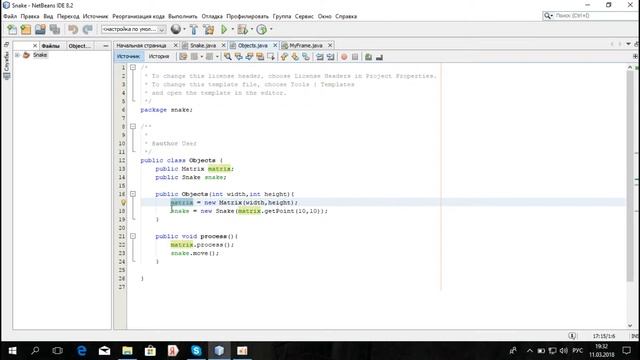
Task: Open the Справка menu
Action: pos(346,16)
